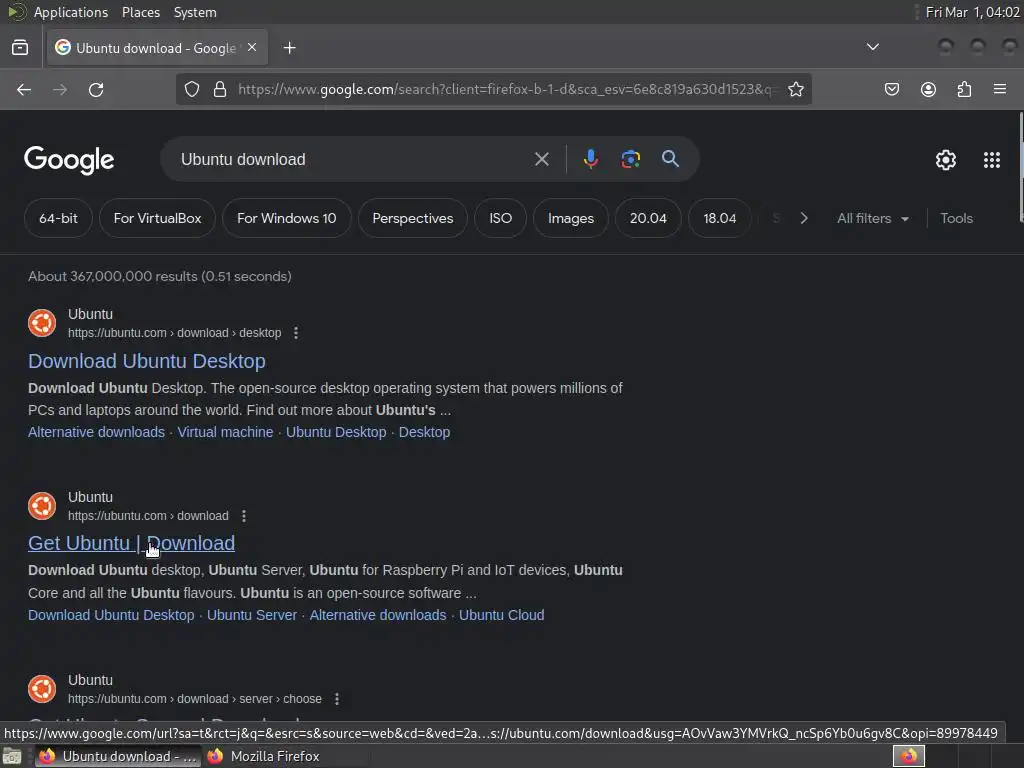Image resolution: width=1024 pixels, height=768 pixels.
Task: Open the second result's Alternative downloads sublink
Action: 377,615
